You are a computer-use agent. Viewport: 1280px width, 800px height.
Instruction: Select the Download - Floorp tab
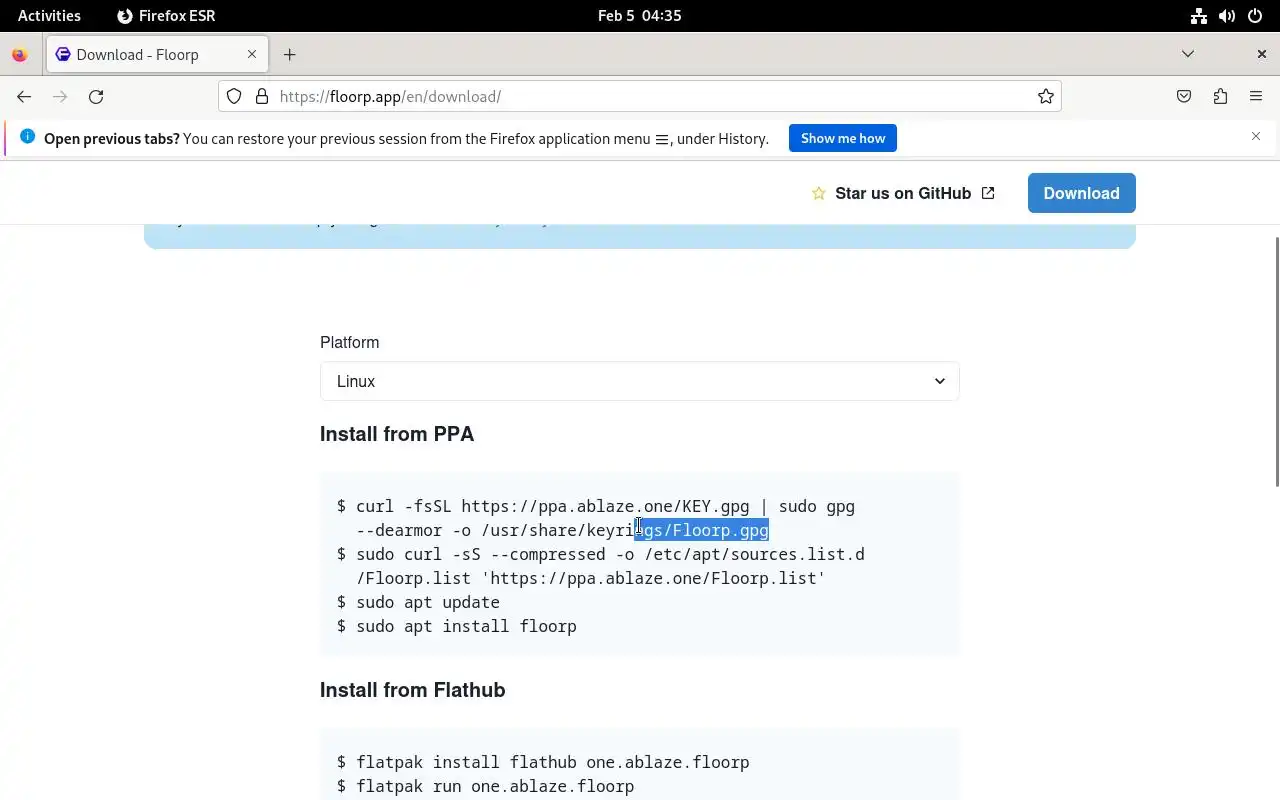click(156, 54)
